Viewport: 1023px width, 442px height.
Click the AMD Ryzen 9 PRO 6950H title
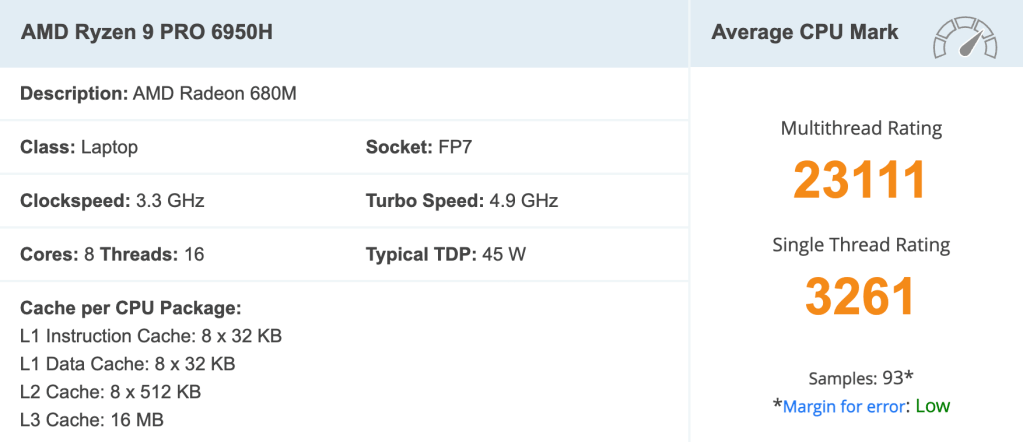[146, 33]
